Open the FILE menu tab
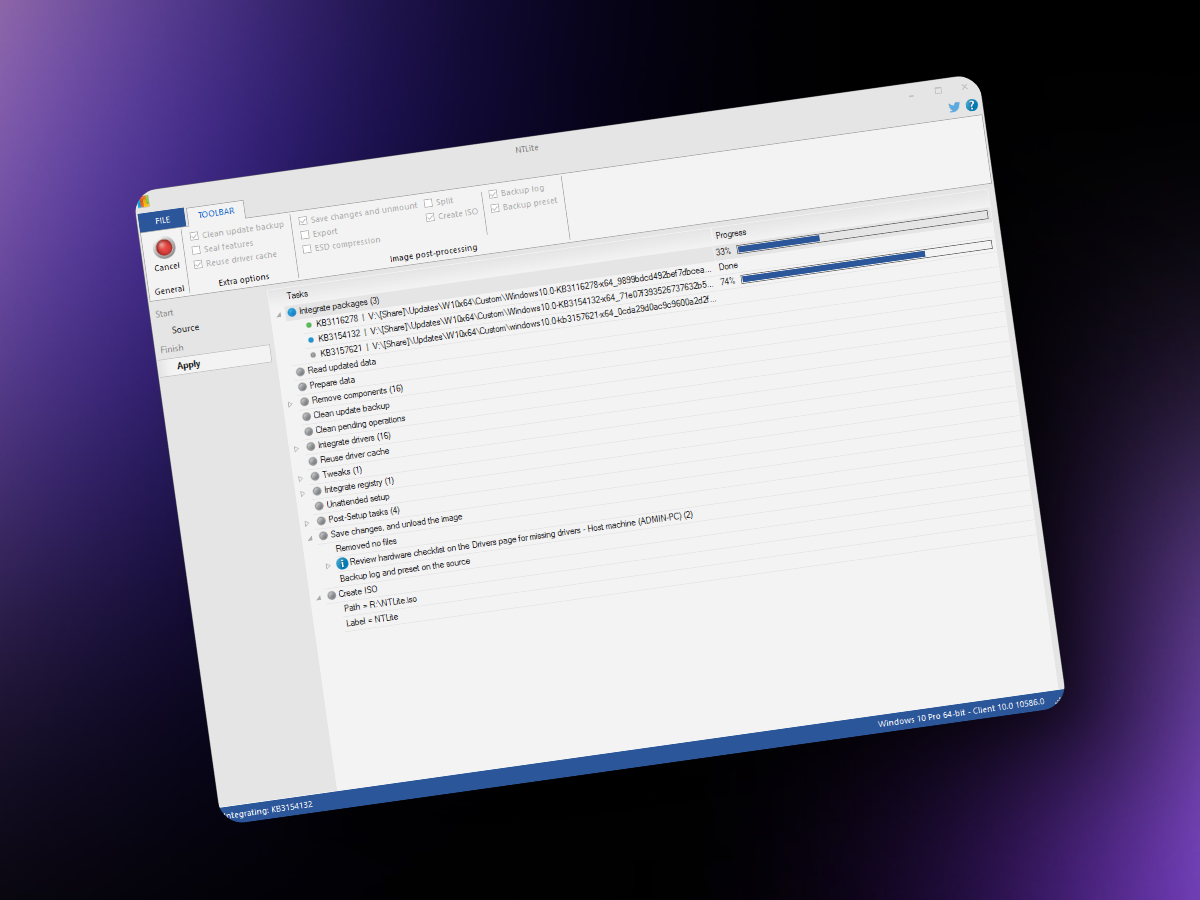This screenshot has width=1200, height=900. click(x=161, y=219)
